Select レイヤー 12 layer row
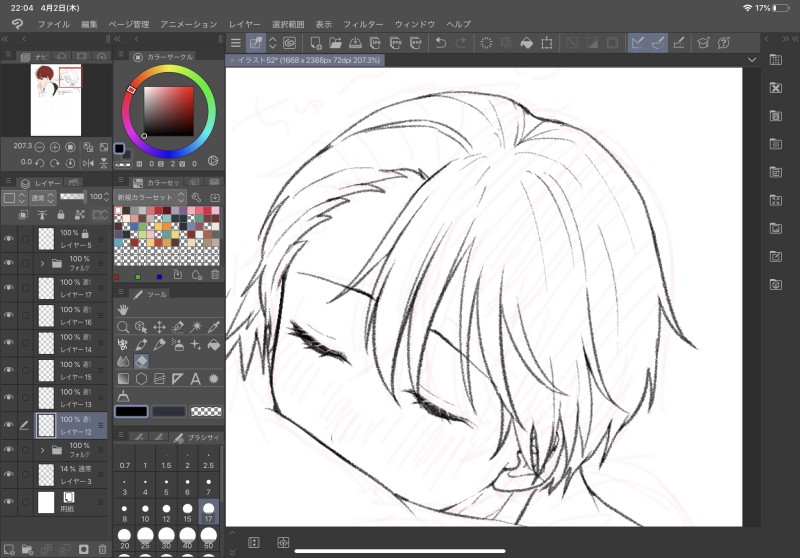The image size is (800, 558). tap(71, 425)
